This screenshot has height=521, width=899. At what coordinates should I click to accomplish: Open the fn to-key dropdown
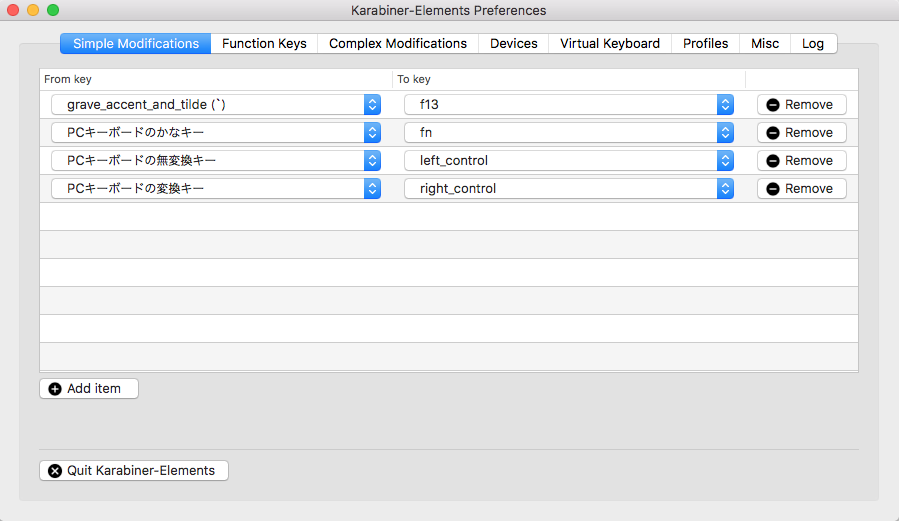(569, 132)
